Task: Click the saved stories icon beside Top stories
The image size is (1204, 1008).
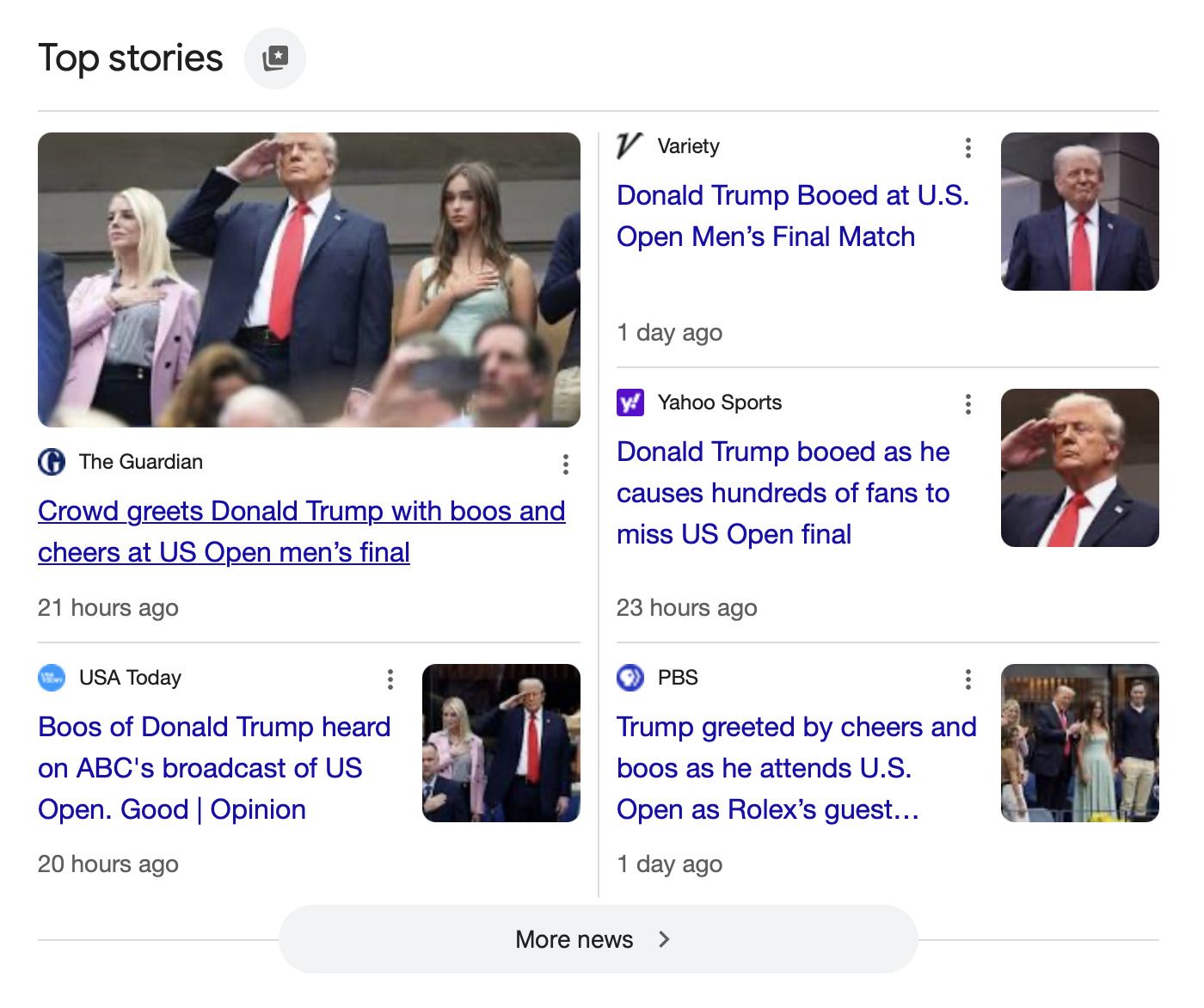Action: point(275,58)
